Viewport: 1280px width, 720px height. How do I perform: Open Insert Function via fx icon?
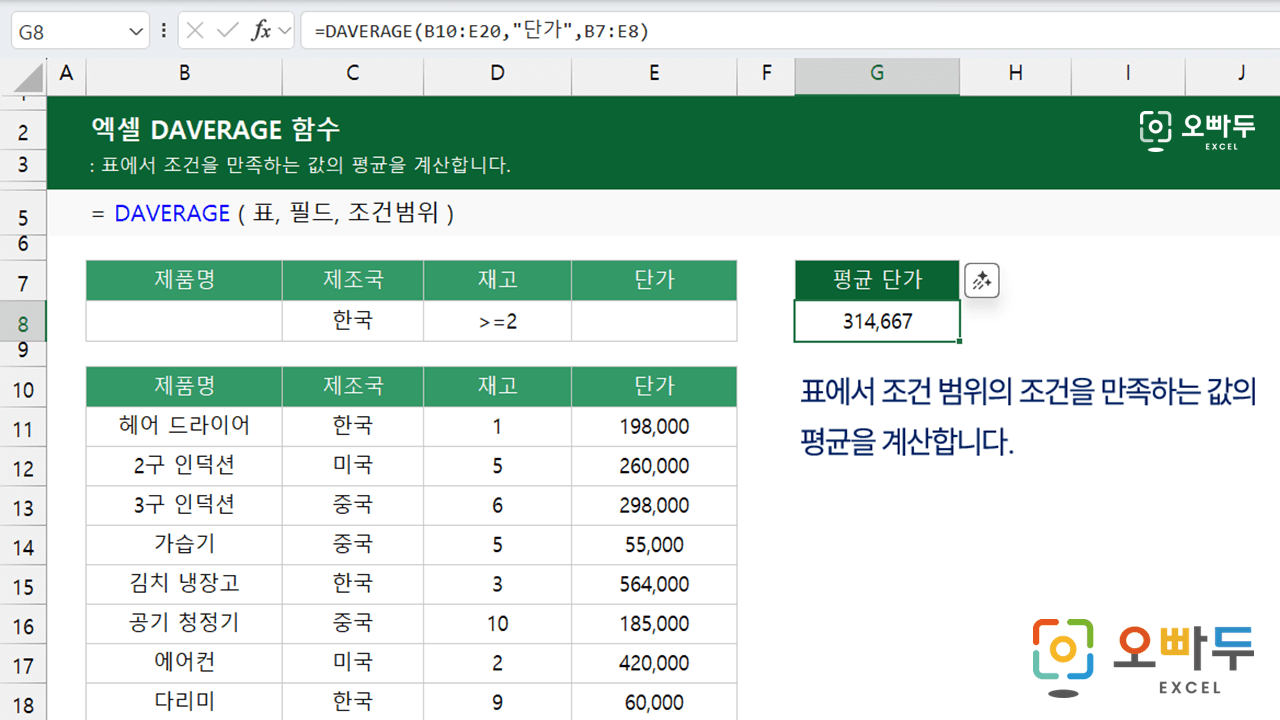point(261,31)
